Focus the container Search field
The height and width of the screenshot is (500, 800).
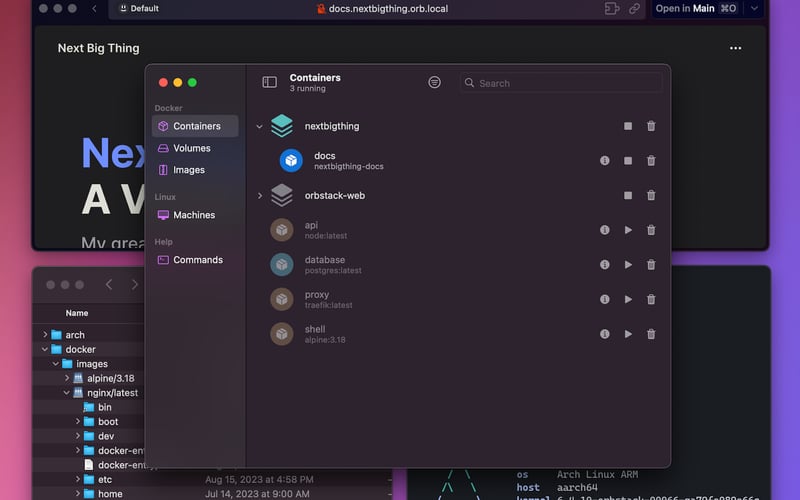click(x=561, y=83)
